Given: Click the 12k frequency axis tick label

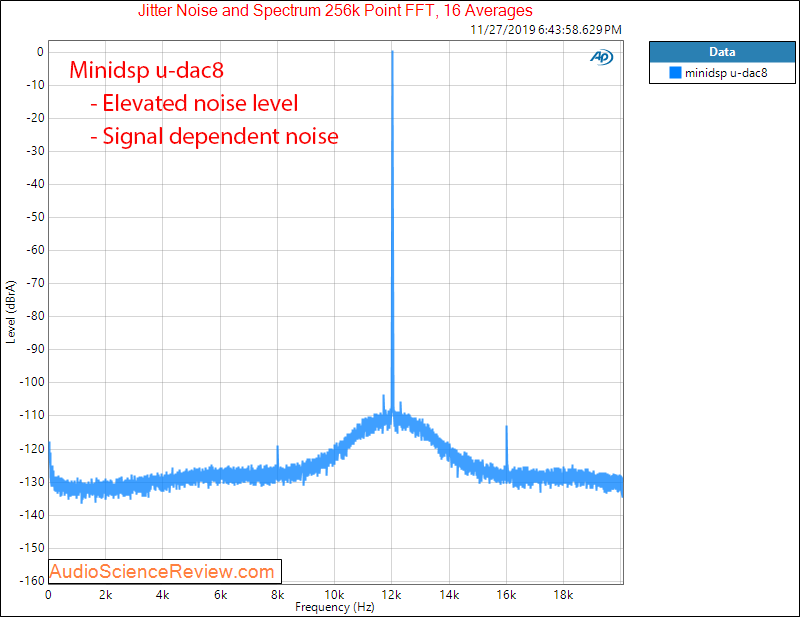Looking at the screenshot, I should coord(391,595).
